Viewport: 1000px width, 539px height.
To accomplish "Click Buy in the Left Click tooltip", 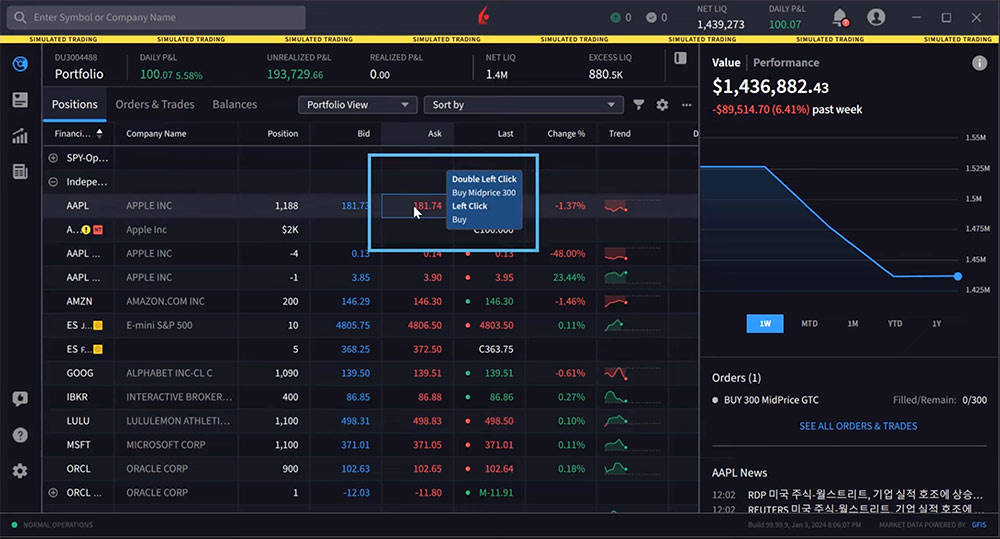I will [459, 219].
